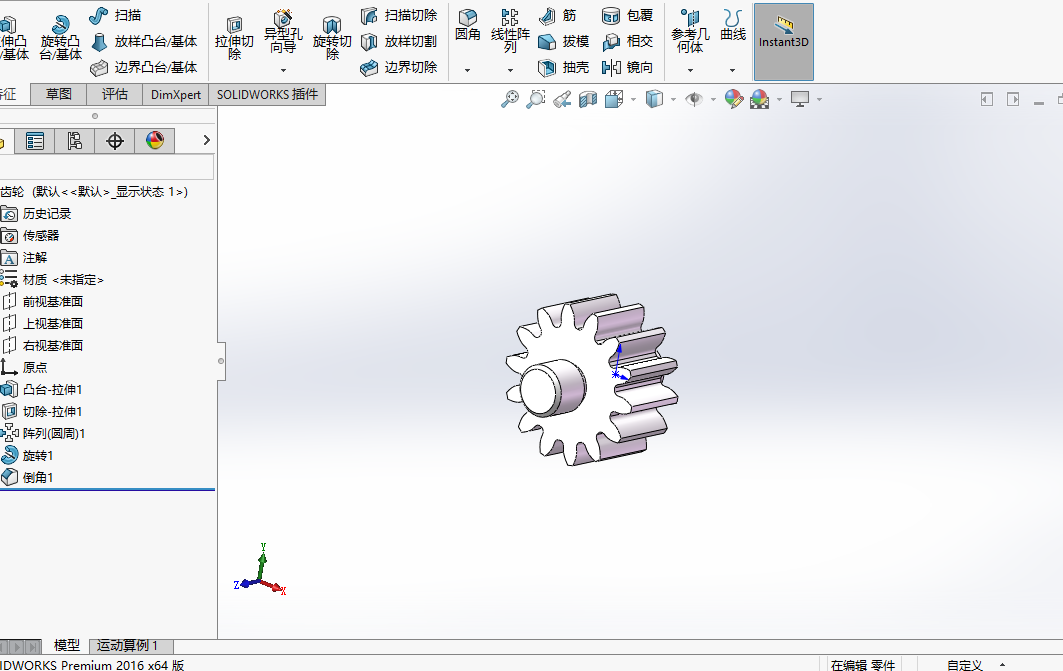The image size is (1063, 671).
Task: Expand dropdown arrow under 圆角
Action: coord(467,70)
